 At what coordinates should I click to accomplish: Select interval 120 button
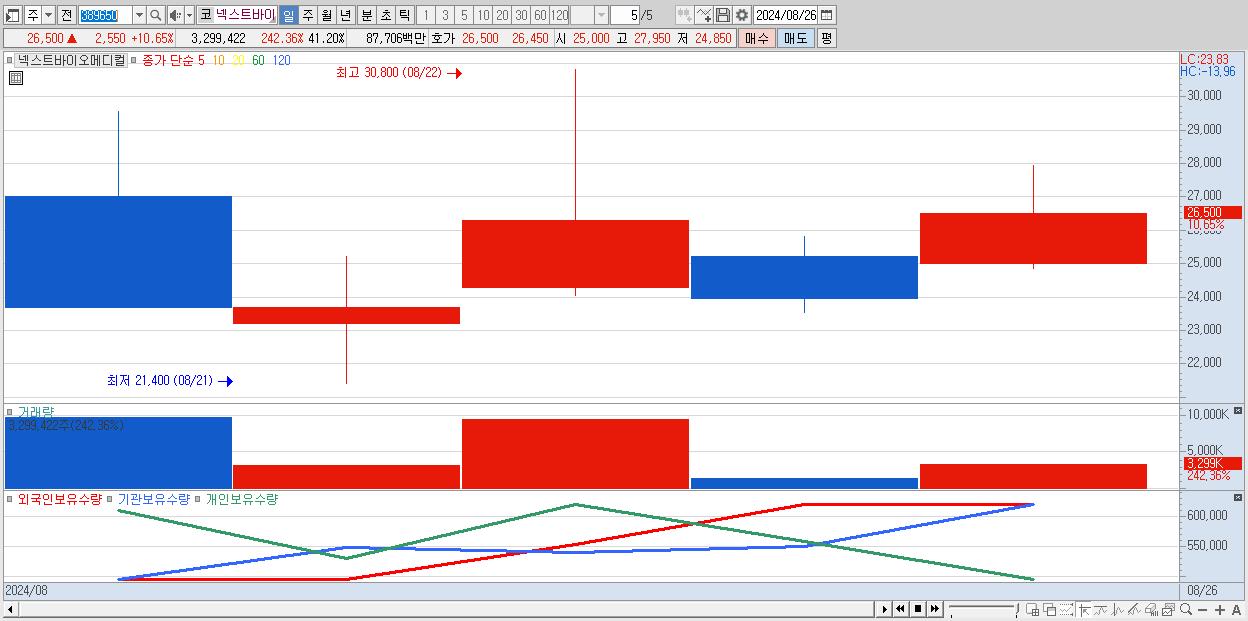coord(560,15)
